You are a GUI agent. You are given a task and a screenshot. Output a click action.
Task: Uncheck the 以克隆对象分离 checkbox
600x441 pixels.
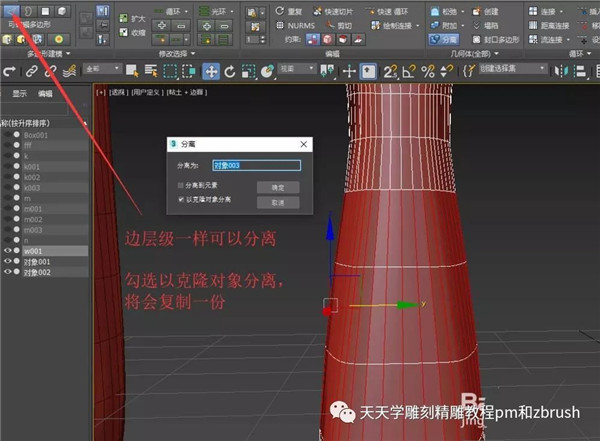click(181, 199)
